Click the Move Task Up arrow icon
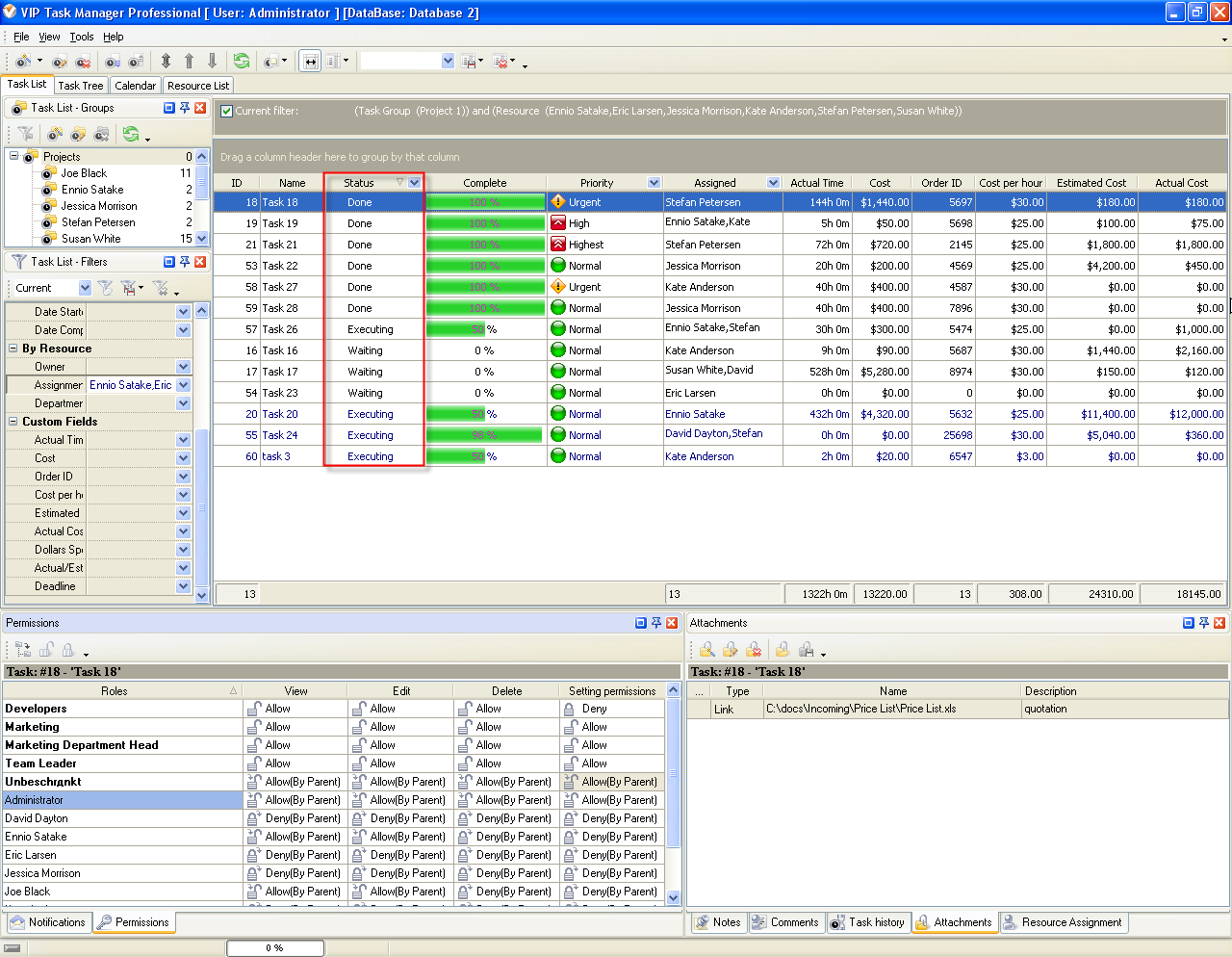1232x957 pixels. coord(189,61)
